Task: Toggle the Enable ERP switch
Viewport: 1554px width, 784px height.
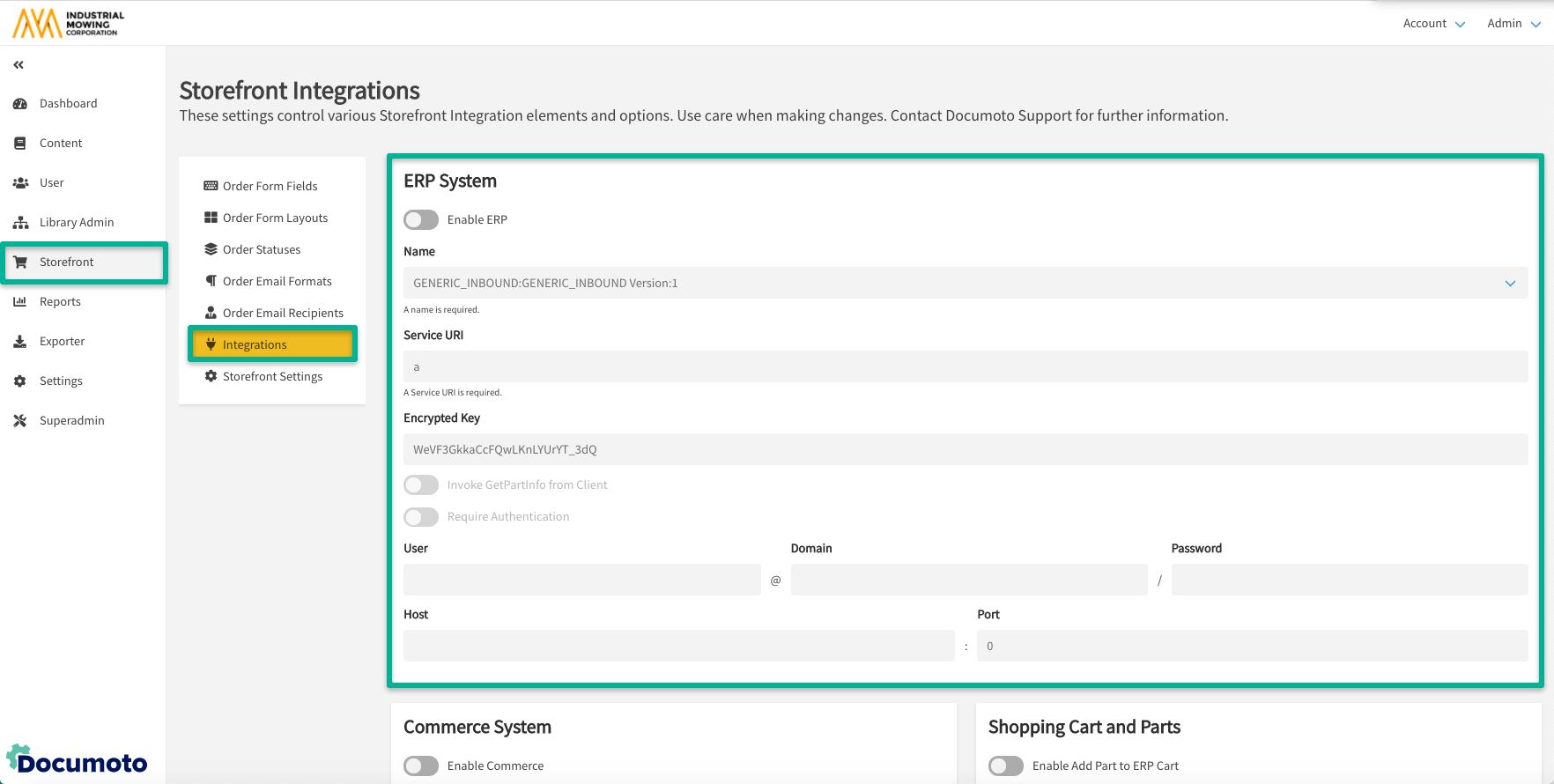Action: pos(421,219)
